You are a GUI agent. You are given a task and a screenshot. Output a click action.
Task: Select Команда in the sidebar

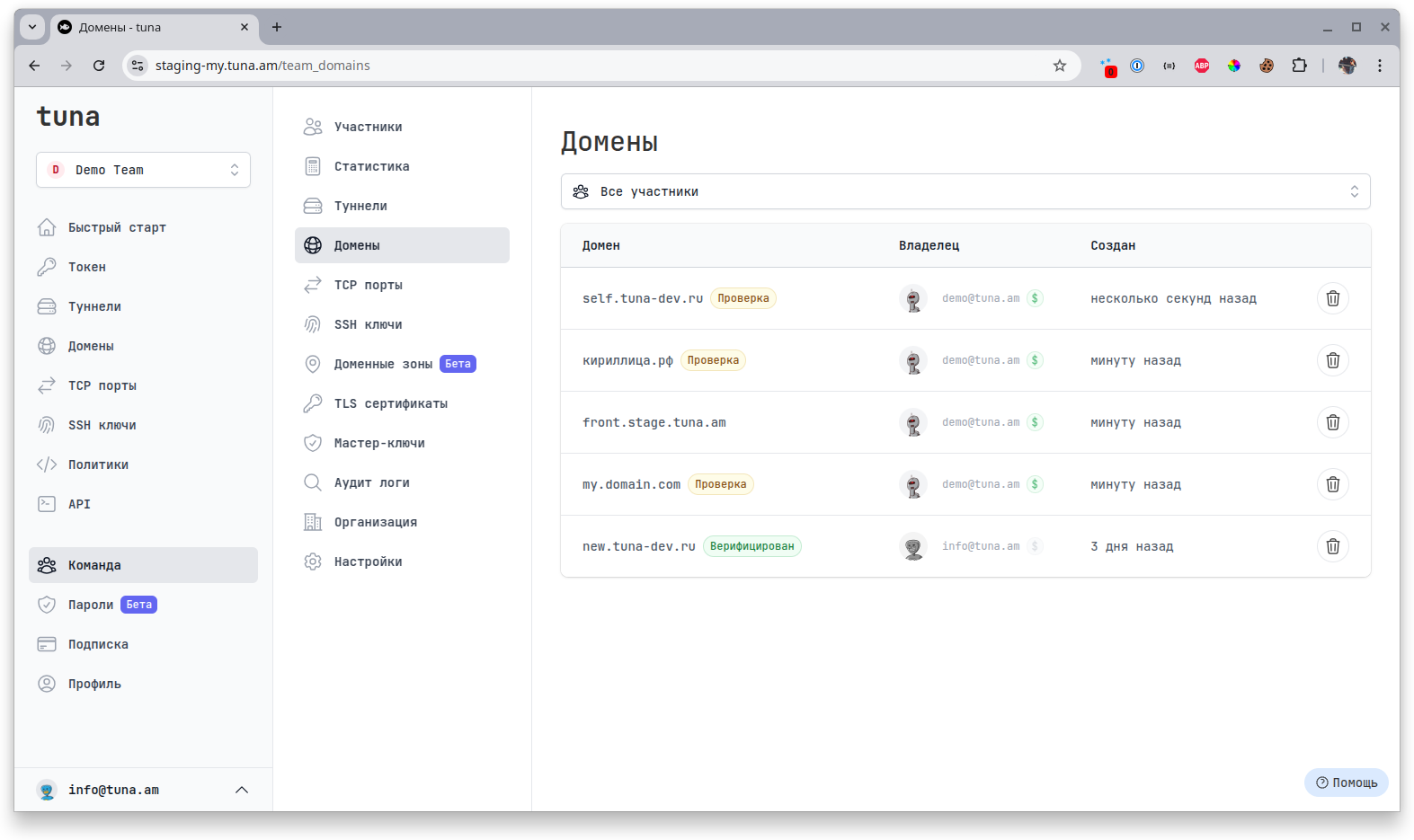point(143,565)
